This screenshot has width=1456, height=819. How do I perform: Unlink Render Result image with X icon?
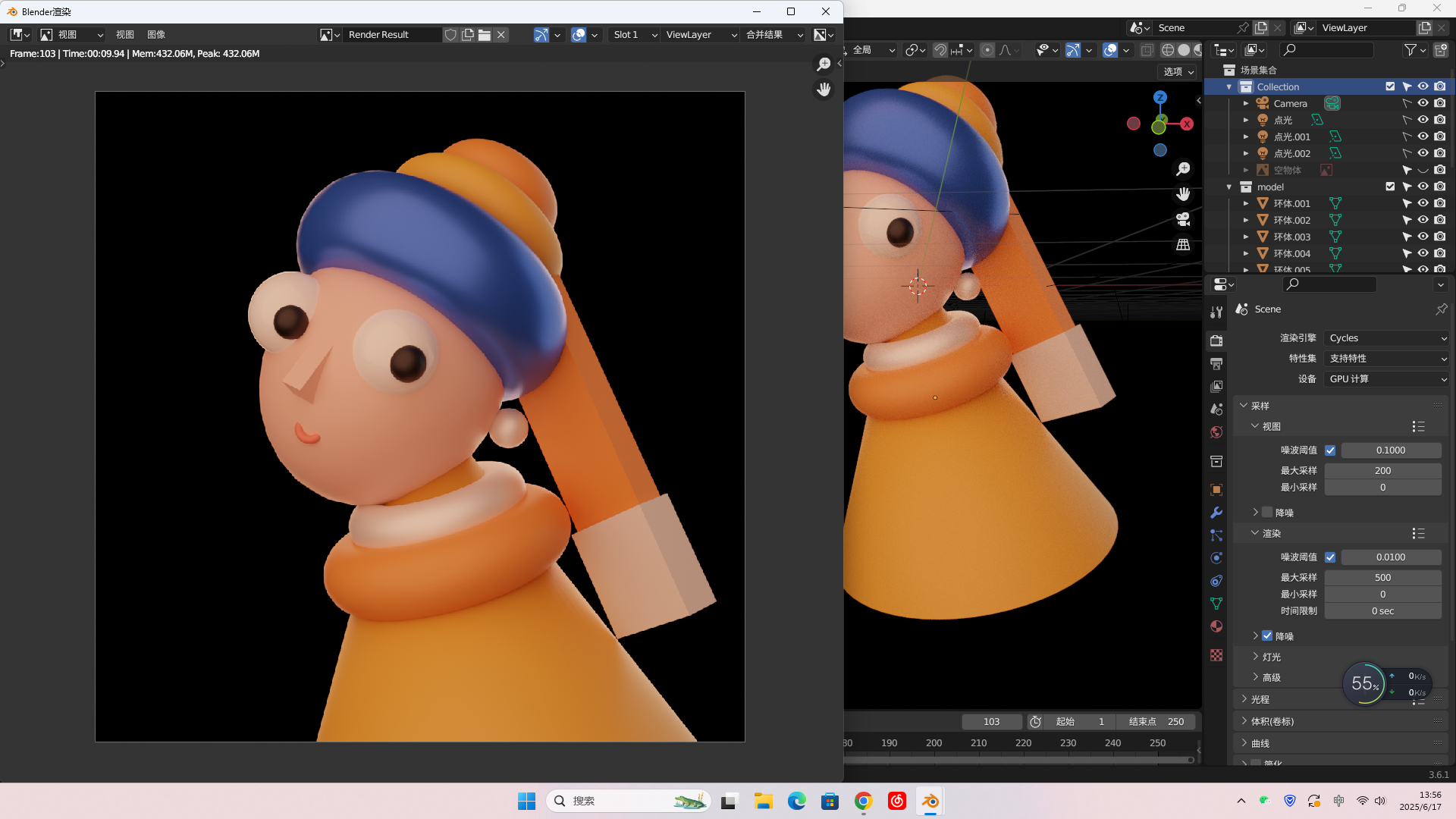click(501, 35)
